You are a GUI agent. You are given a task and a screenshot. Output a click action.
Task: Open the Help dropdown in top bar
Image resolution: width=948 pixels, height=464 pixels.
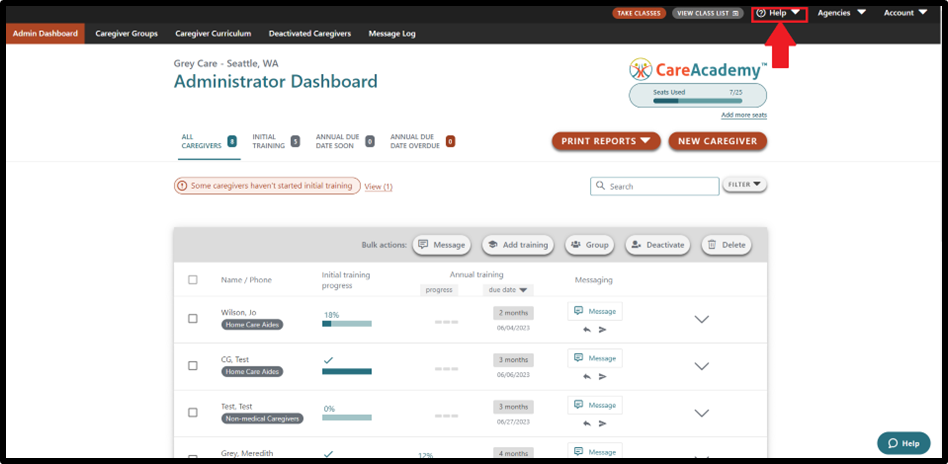[779, 13]
